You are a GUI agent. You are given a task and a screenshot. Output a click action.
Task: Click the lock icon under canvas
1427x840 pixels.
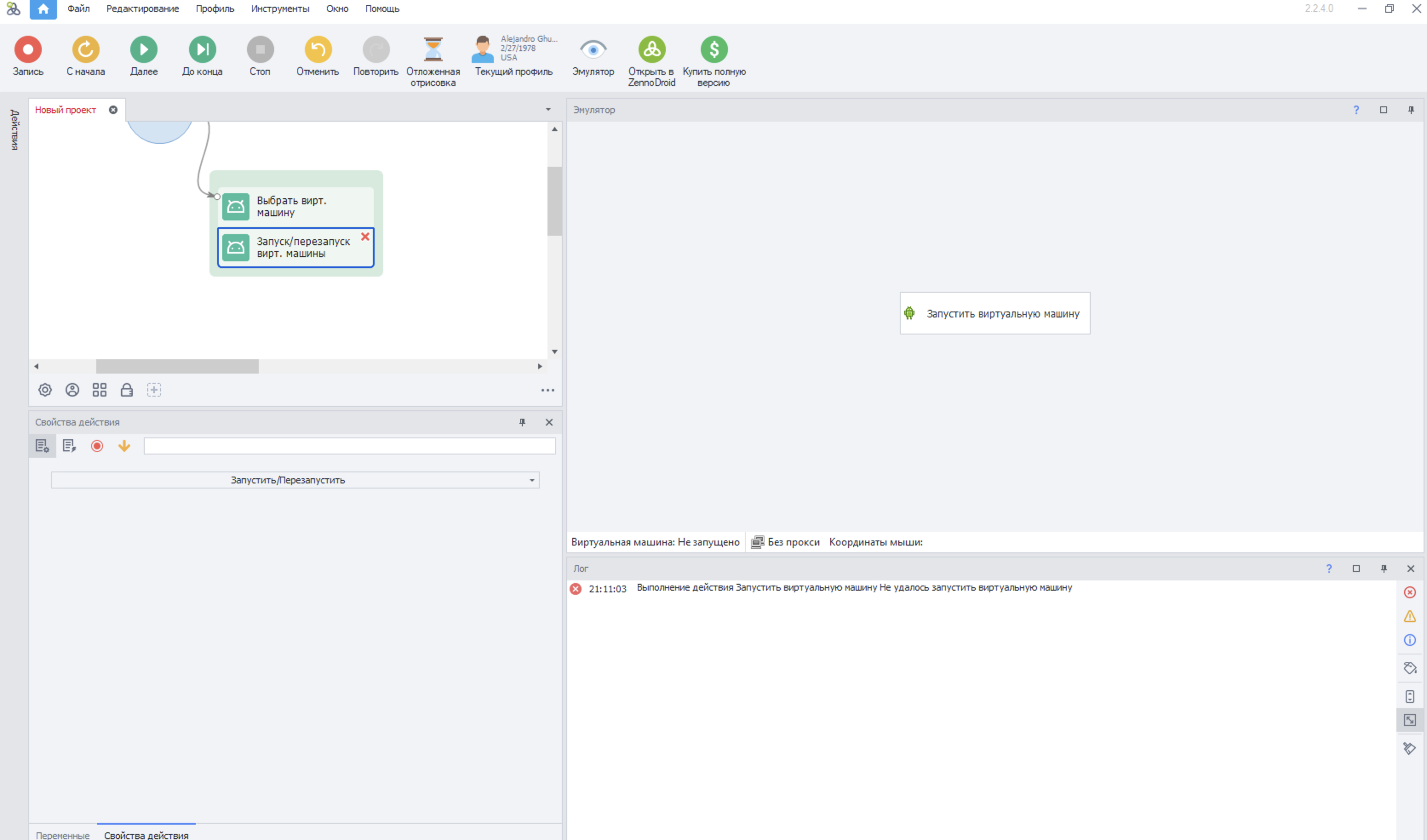pos(127,390)
